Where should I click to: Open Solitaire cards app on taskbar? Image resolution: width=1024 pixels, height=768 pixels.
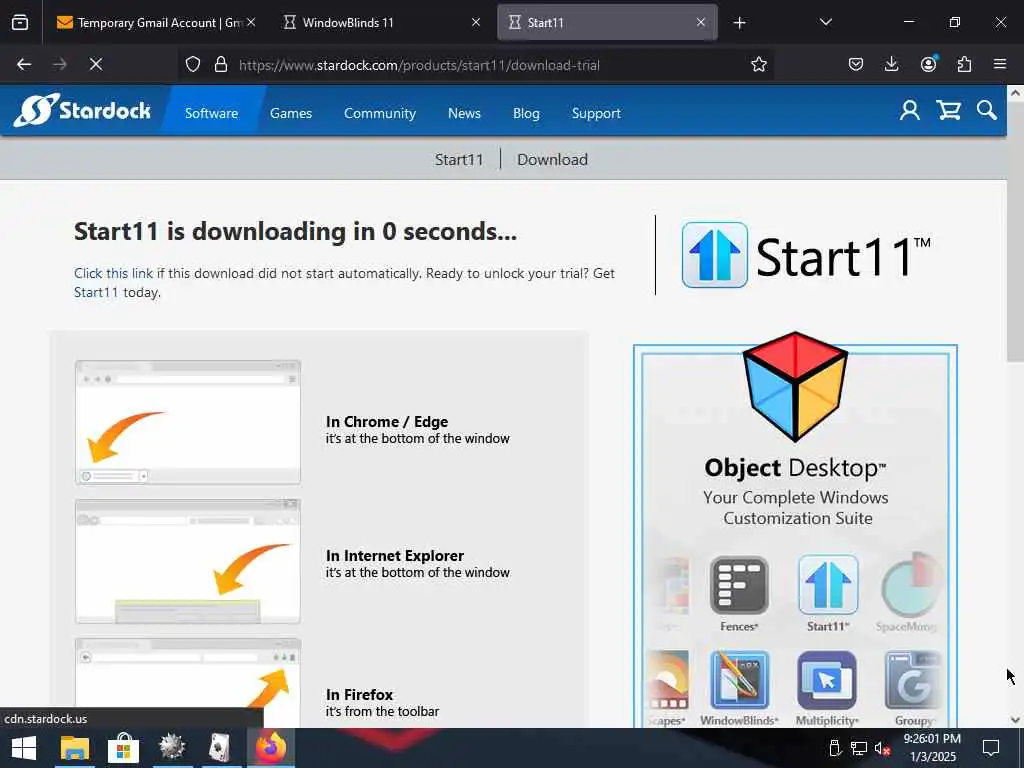[x=220, y=748]
